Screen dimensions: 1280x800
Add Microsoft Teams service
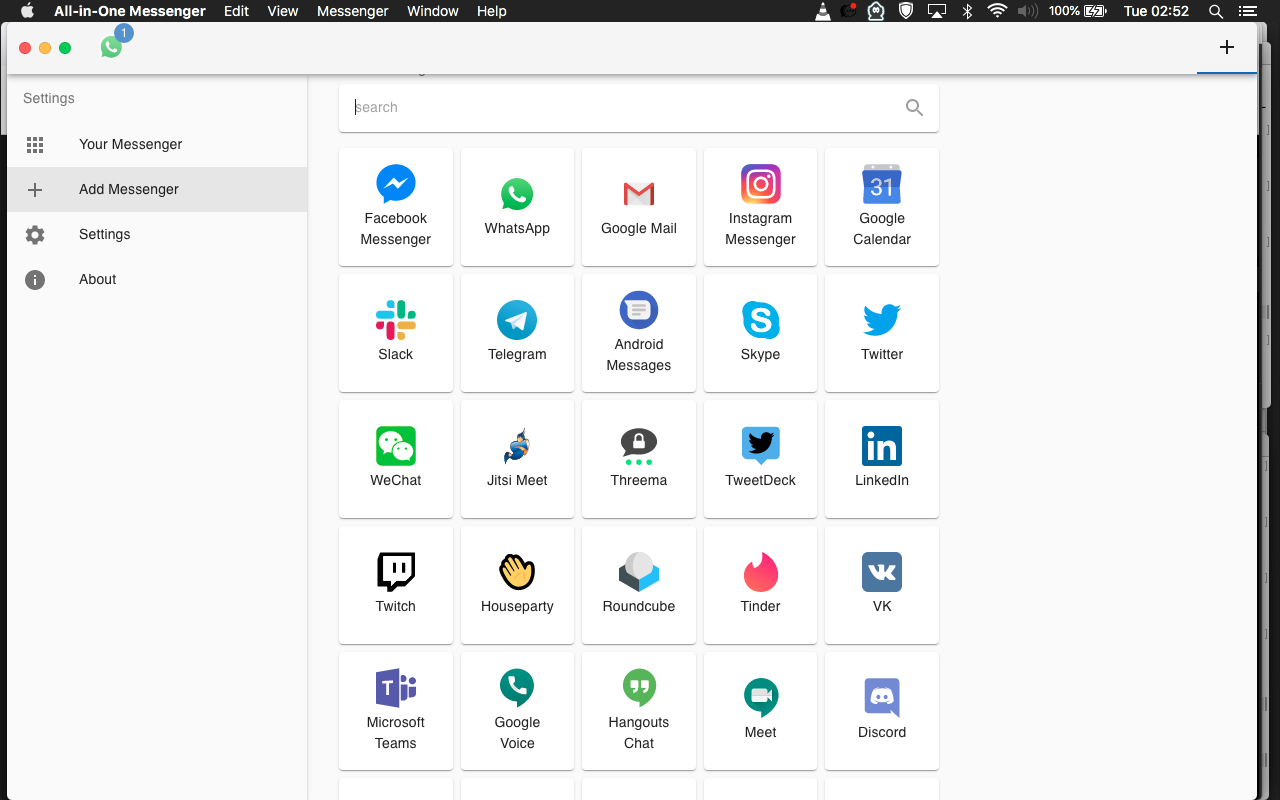396,711
